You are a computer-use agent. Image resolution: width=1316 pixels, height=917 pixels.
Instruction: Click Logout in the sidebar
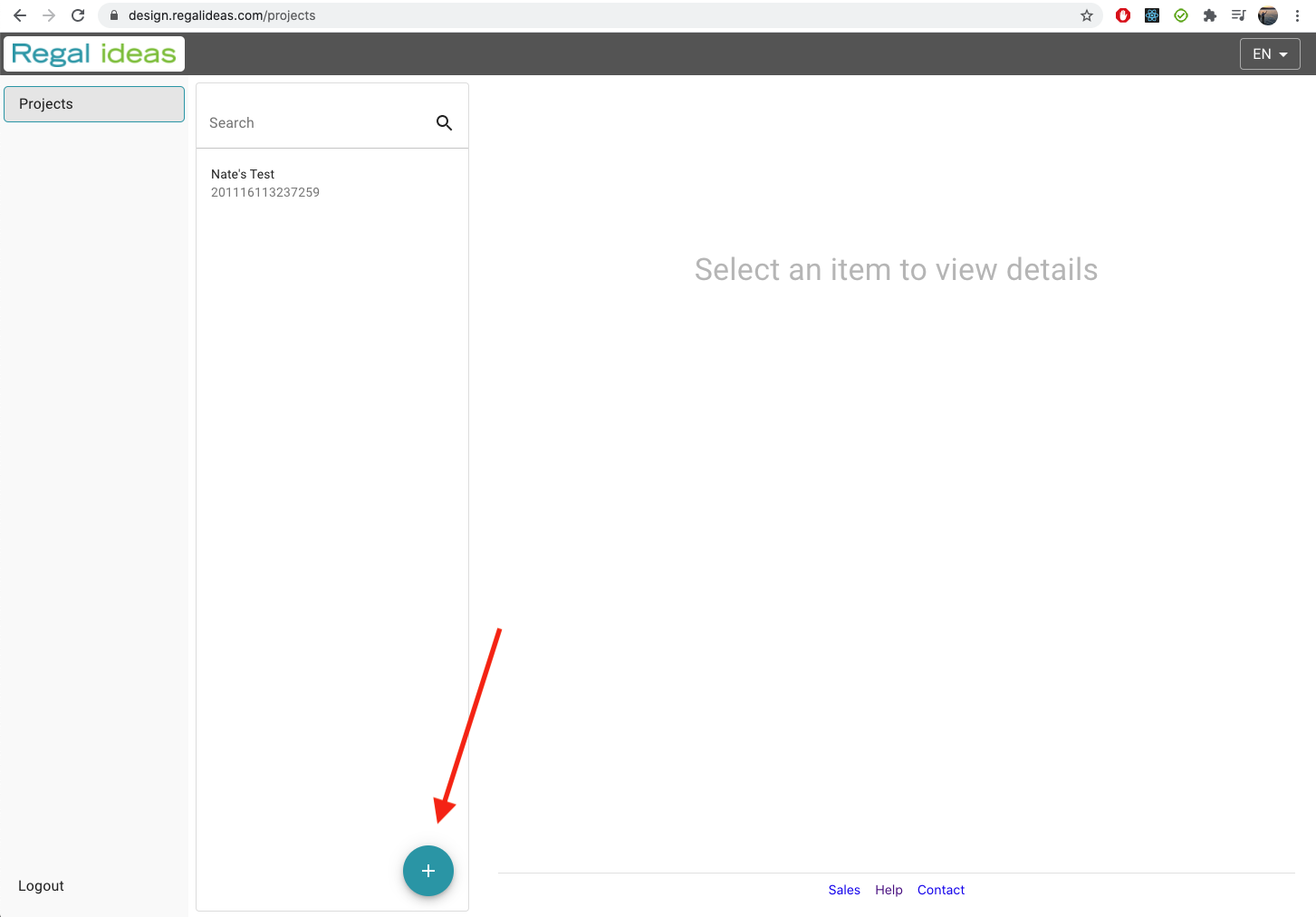coord(41,886)
